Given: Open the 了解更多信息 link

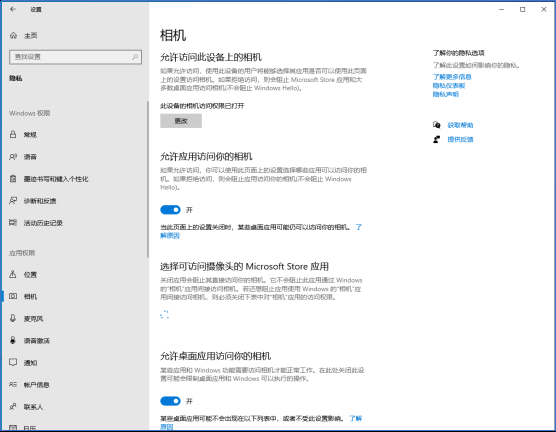Looking at the screenshot, I should (452, 77).
